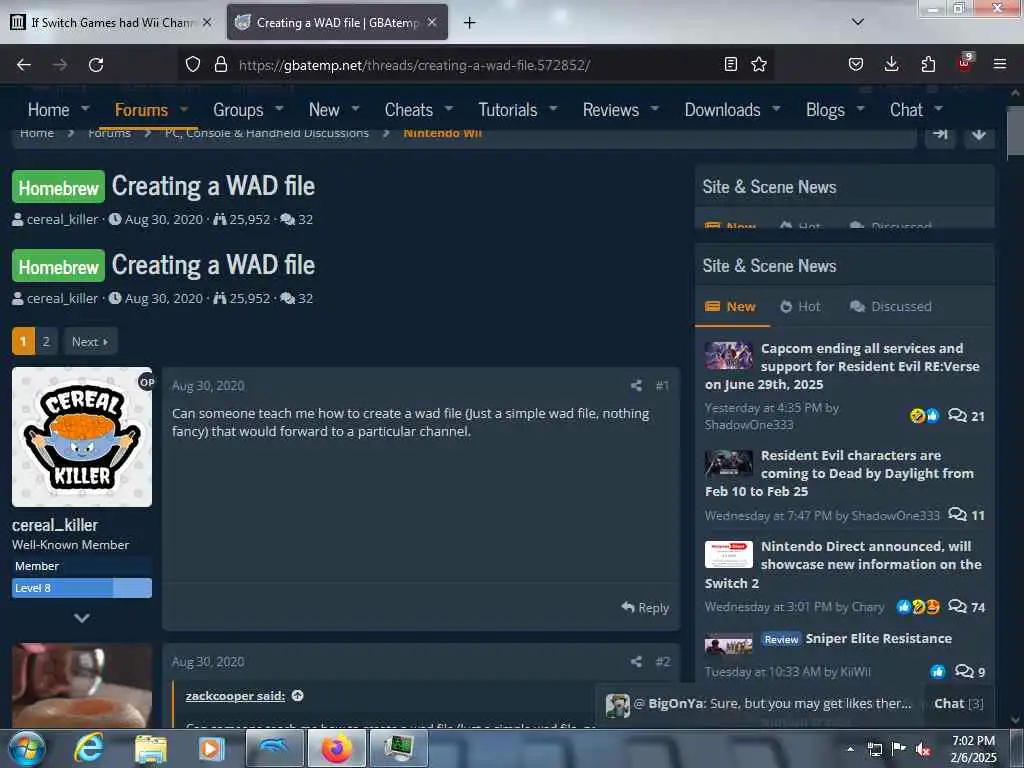Open the Blogs navigation item
This screenshot has width=1024, height=768.
tap(825, 110)
